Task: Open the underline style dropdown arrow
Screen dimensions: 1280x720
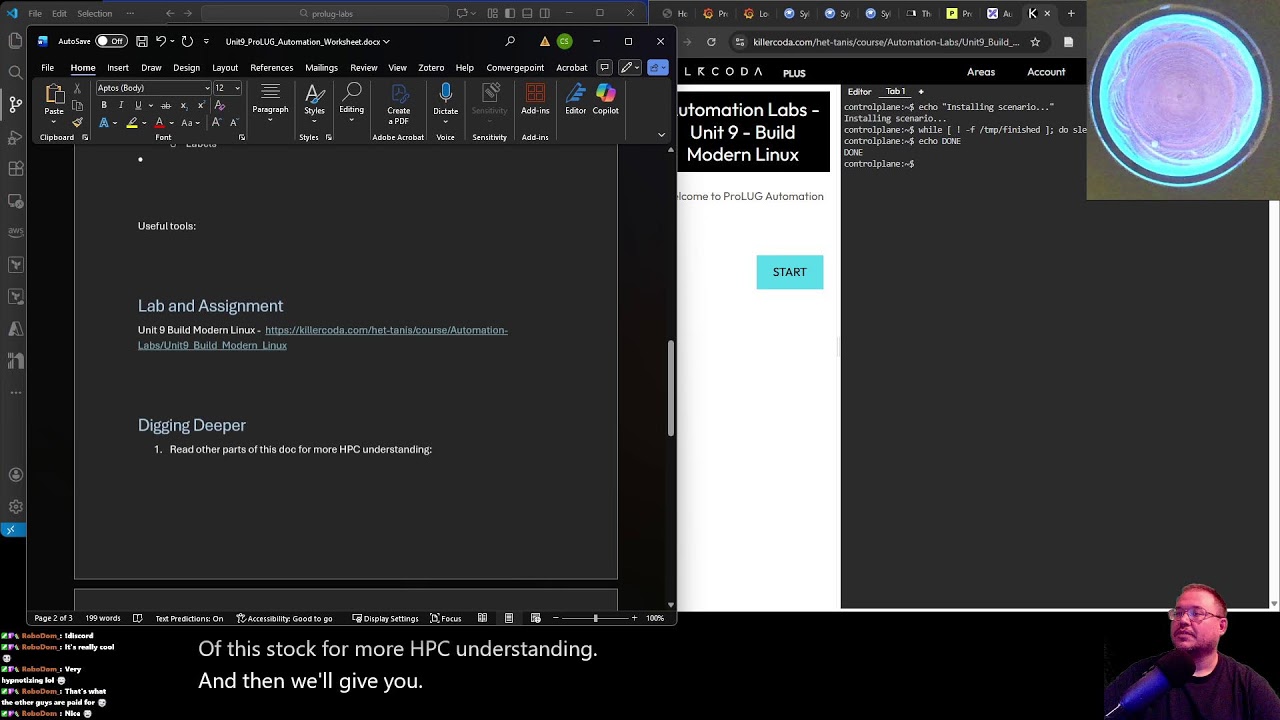Action: [x=150, y=105]
